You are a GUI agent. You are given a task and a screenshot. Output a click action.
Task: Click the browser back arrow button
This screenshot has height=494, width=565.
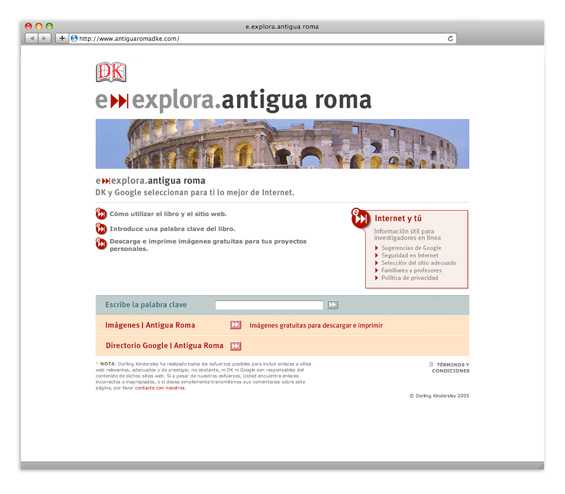coord(32,38)
